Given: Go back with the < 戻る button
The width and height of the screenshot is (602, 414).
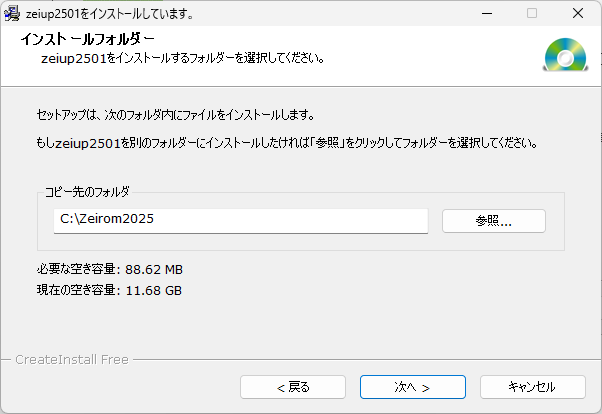Looking at the screenshot, I should (x=290, y=386).
